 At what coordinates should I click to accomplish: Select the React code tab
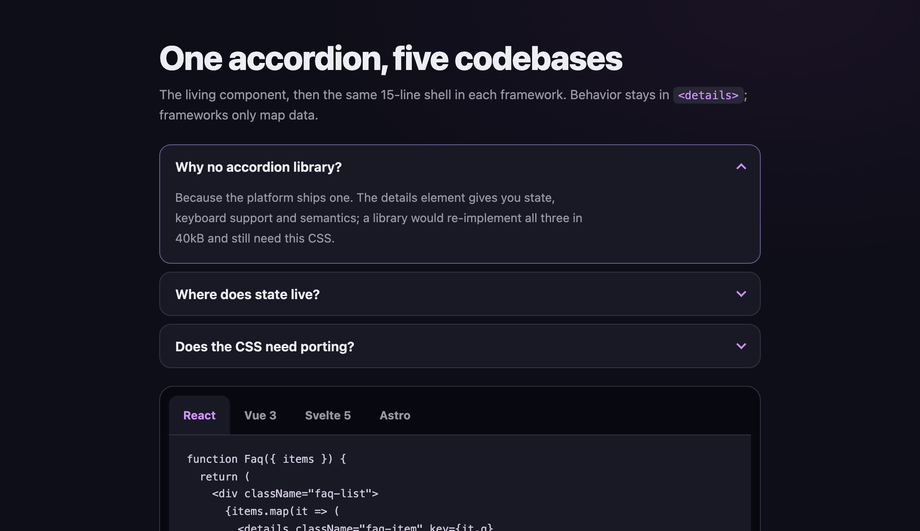(x=199, y=415)
